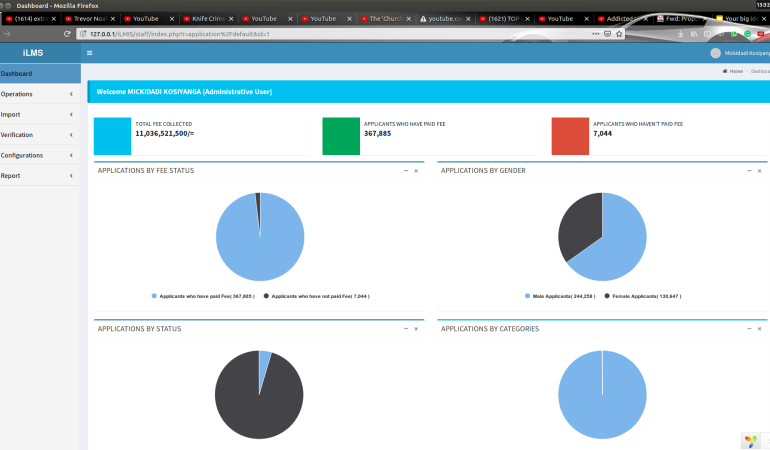The image size is (770, 450).
Task: Click the Home breadcrumb icon
Action: coord(726,71)
